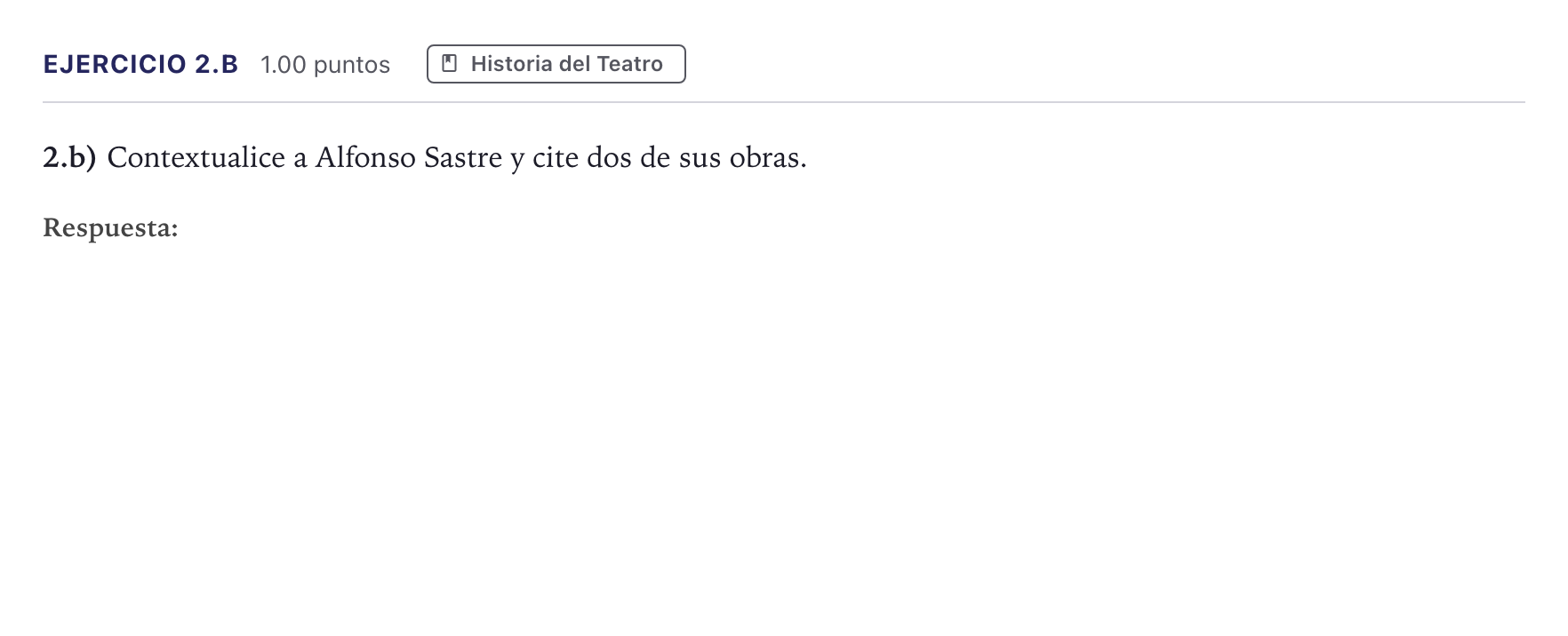The image size is (1568, 636).
Task: Click the surname Sastre in the question
Action: click(x=463, y=157)
